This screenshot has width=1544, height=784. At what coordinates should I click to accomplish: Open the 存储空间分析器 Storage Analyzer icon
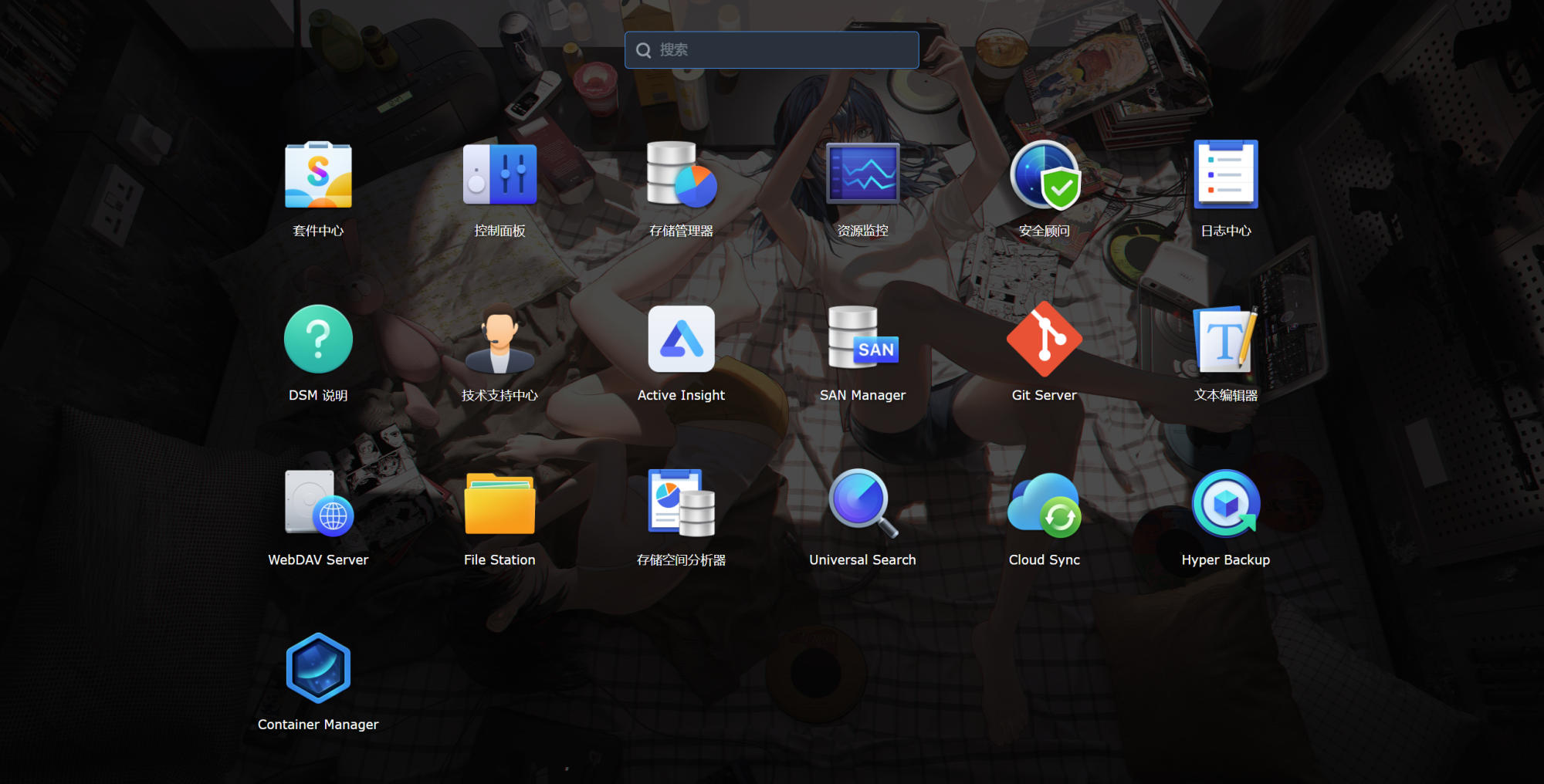682,503
